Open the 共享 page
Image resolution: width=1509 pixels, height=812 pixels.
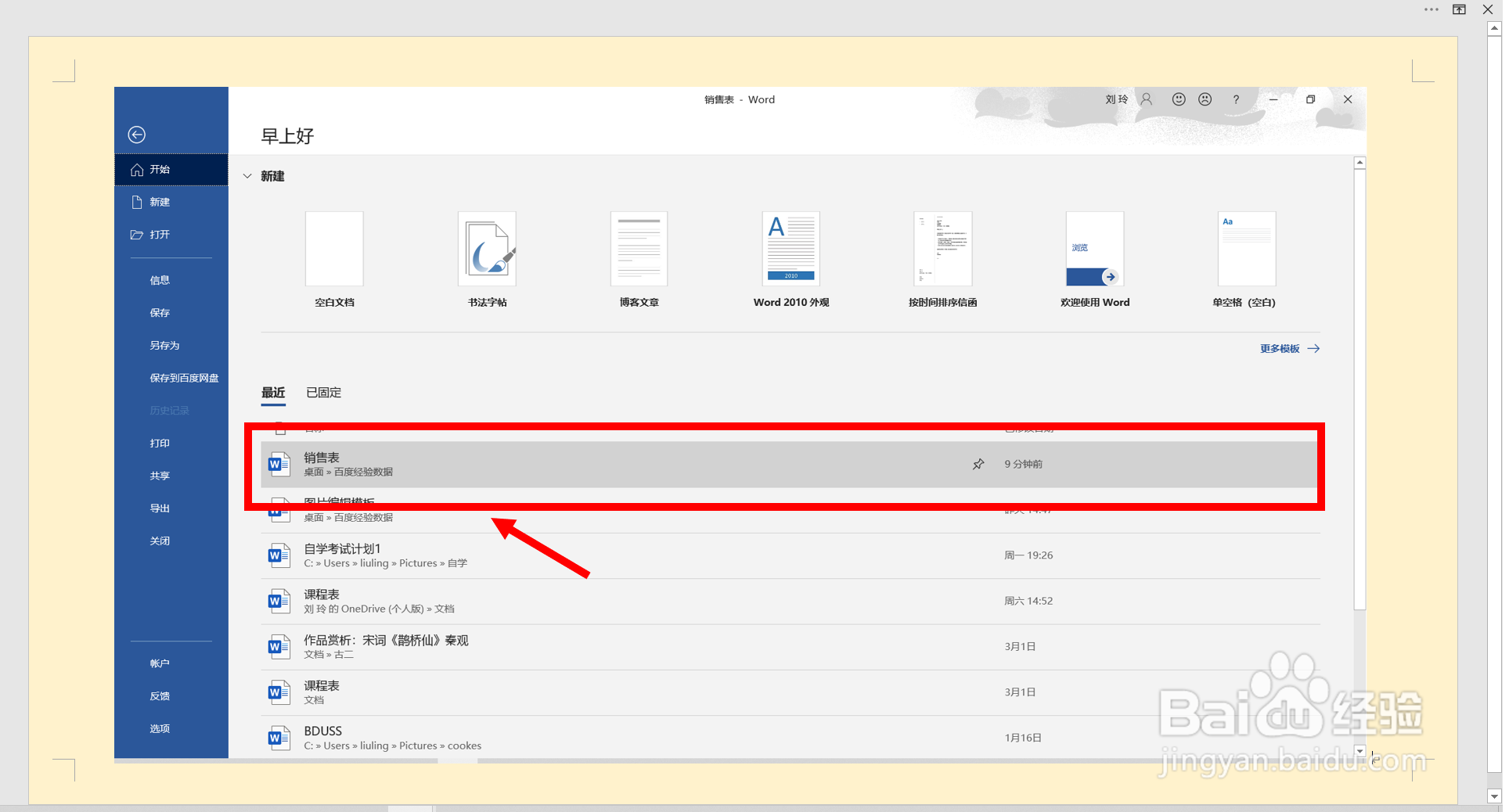point(171,476)
